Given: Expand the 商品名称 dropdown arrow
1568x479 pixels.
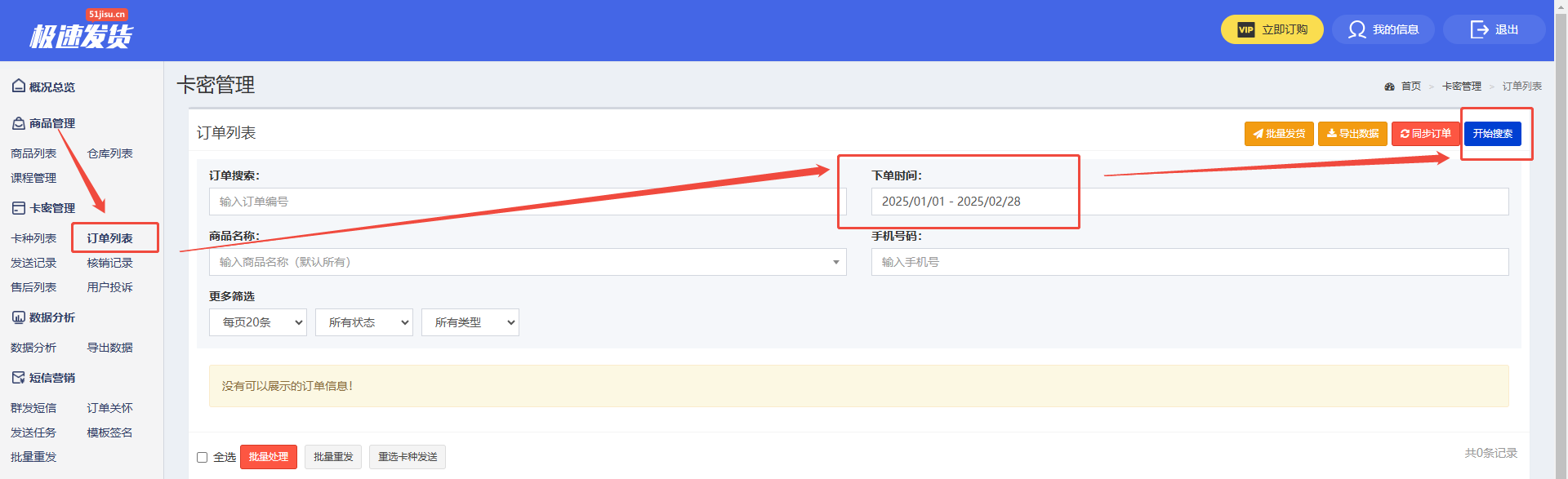Looking at the screenshot, I should [x=835, y=262].
